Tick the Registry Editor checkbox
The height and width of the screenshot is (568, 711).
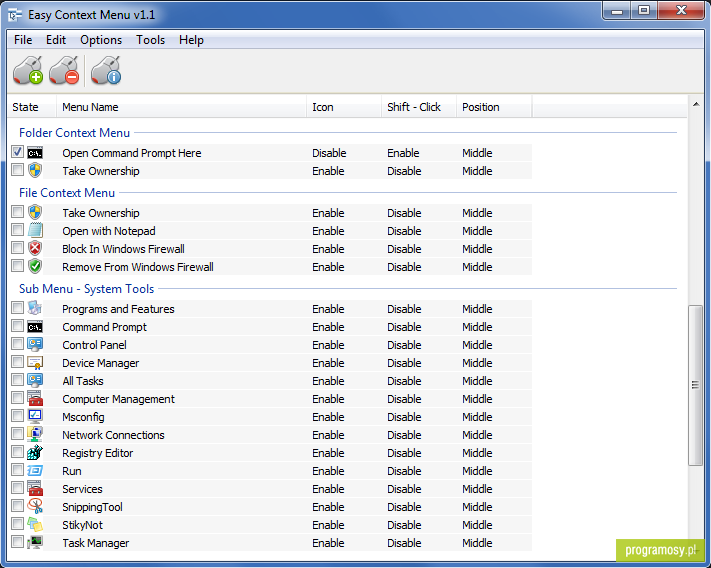point(17,451)
